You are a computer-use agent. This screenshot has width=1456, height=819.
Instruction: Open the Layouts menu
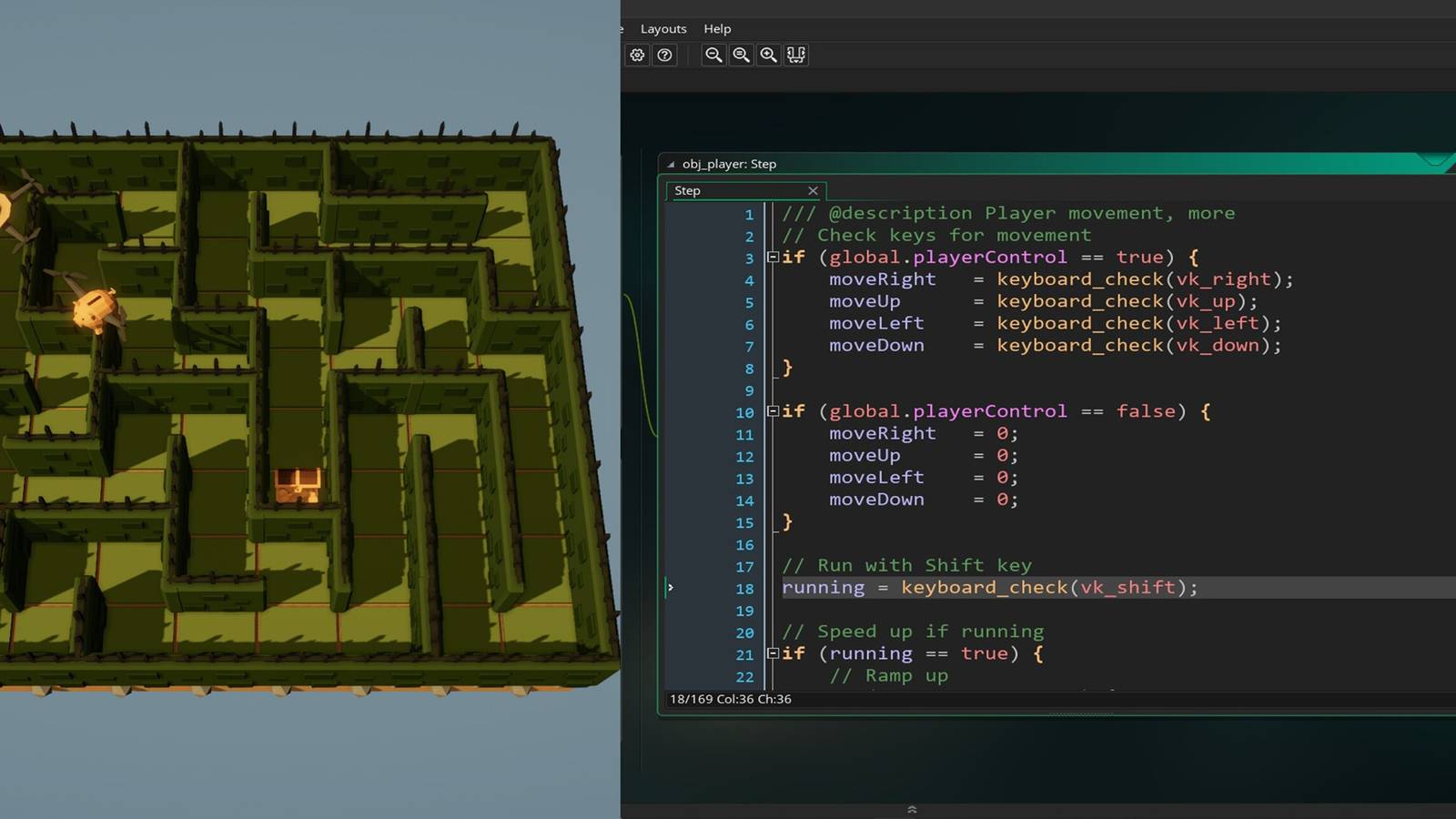tap(662, 28)
